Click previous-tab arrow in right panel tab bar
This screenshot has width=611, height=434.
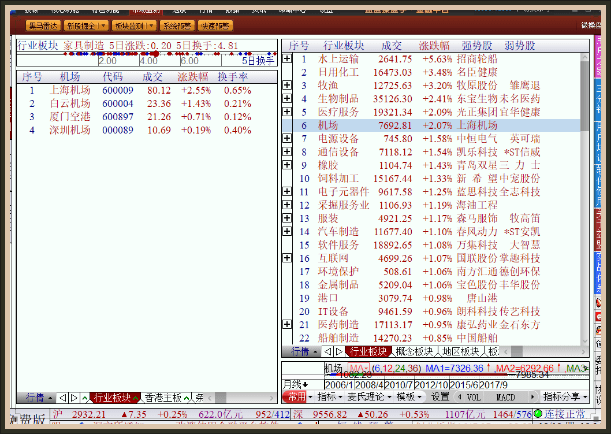click(x=328, y=351)
